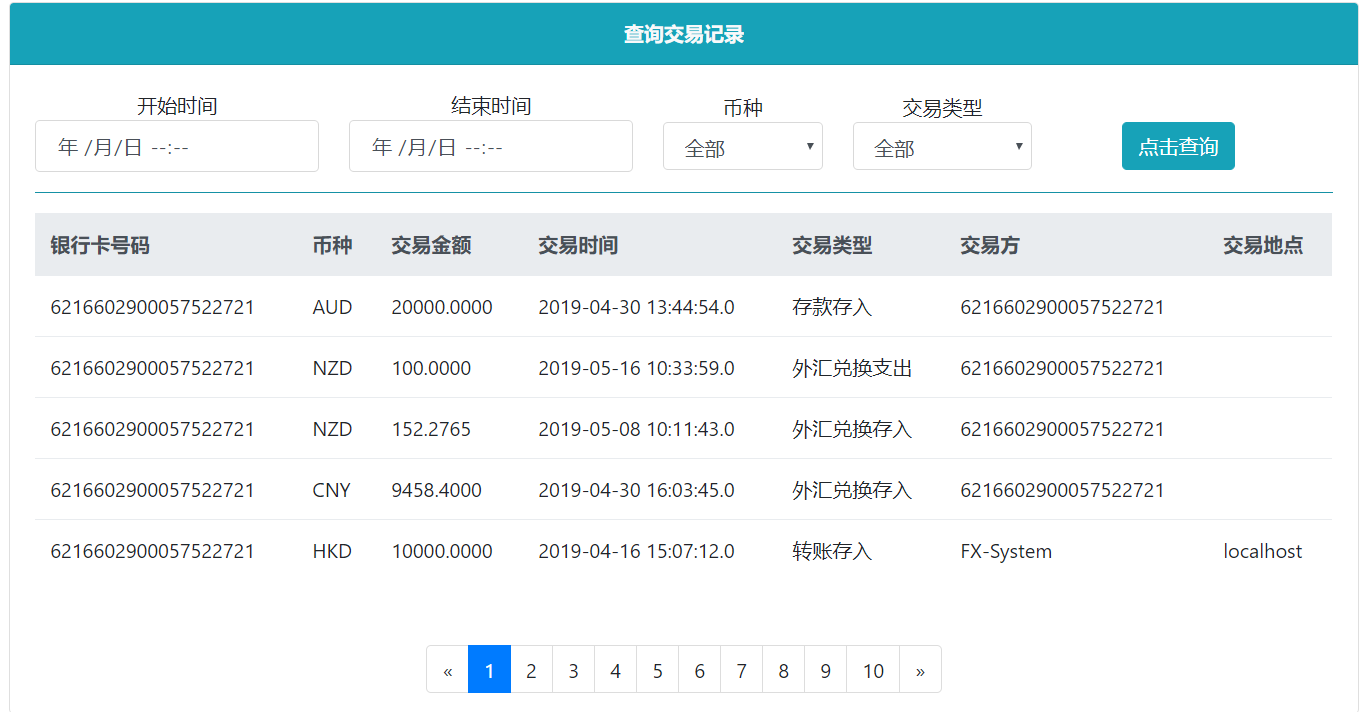Click the 点击查询 search button
The width and height of the screenshot is (1364, 712).
pos(1178,146)
